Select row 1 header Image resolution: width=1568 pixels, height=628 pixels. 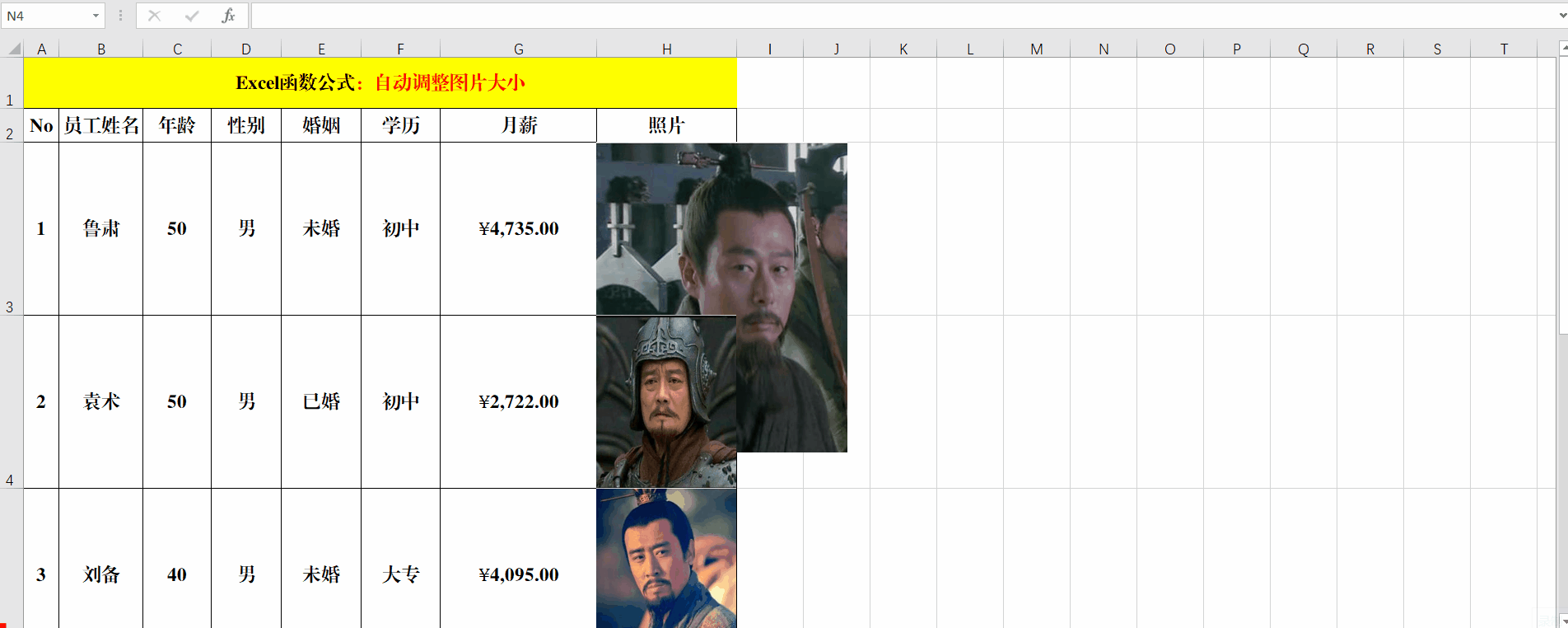pos(12,82)
